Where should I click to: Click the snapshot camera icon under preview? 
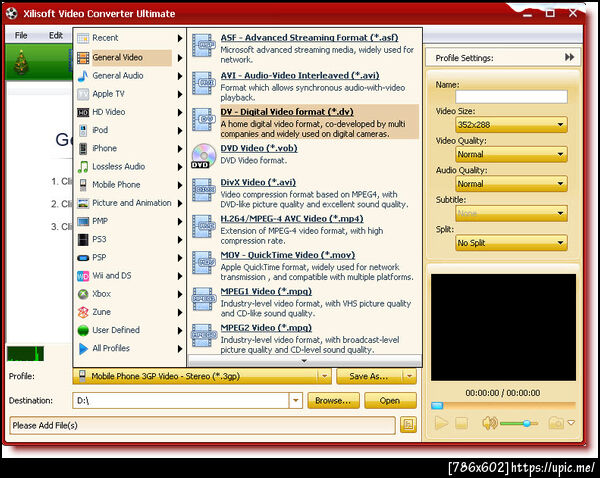pyautogui.click(x=556, y=423)
